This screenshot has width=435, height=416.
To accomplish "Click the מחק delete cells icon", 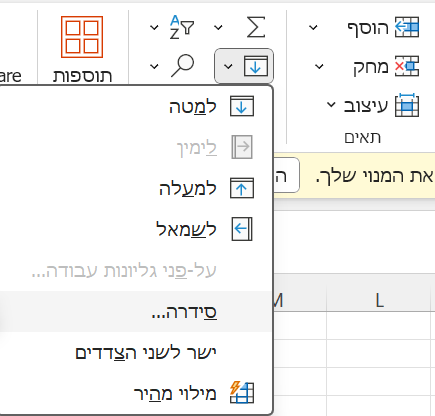I will pyautogui.click(x=407, y=66).
